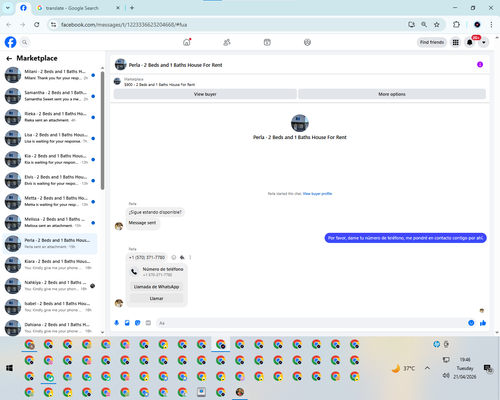Reply to the phone number message
This screenshot has height=400, width=500.
pyautogui.click(x=182, y=257)
